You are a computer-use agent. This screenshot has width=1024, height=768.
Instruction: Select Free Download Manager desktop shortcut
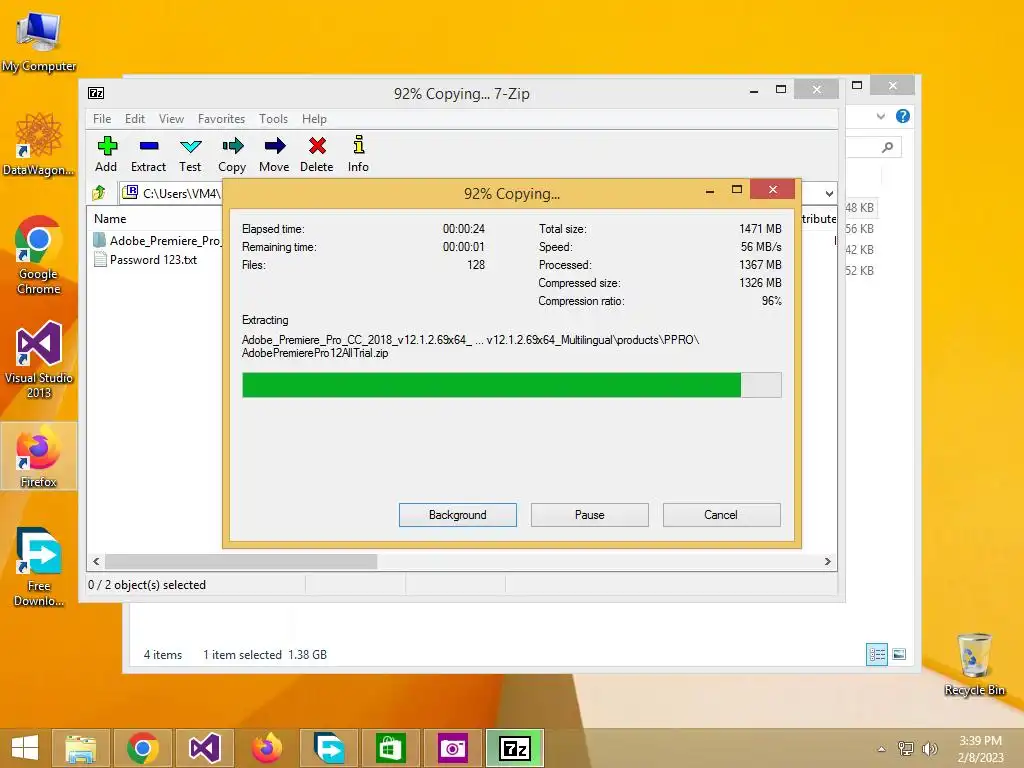(x=39, y=567)
